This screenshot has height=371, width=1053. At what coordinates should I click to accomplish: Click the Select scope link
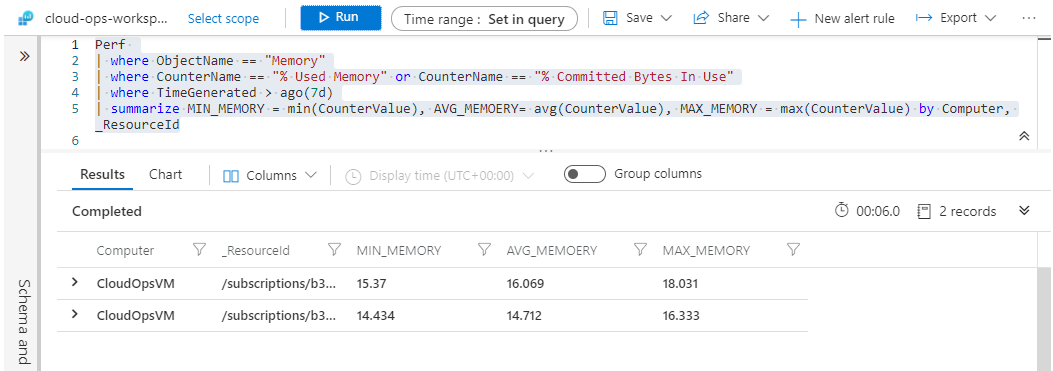[224, 18]
